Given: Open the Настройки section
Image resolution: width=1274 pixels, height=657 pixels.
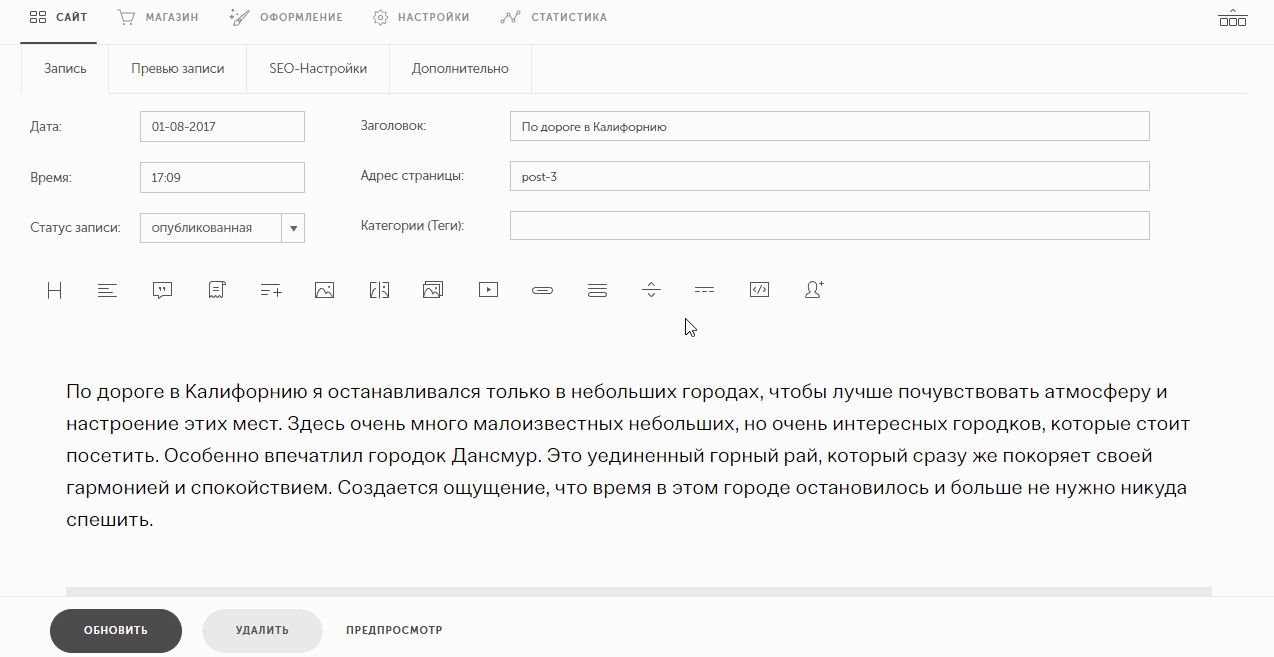Looking at the screenshot, I should 421,17.
